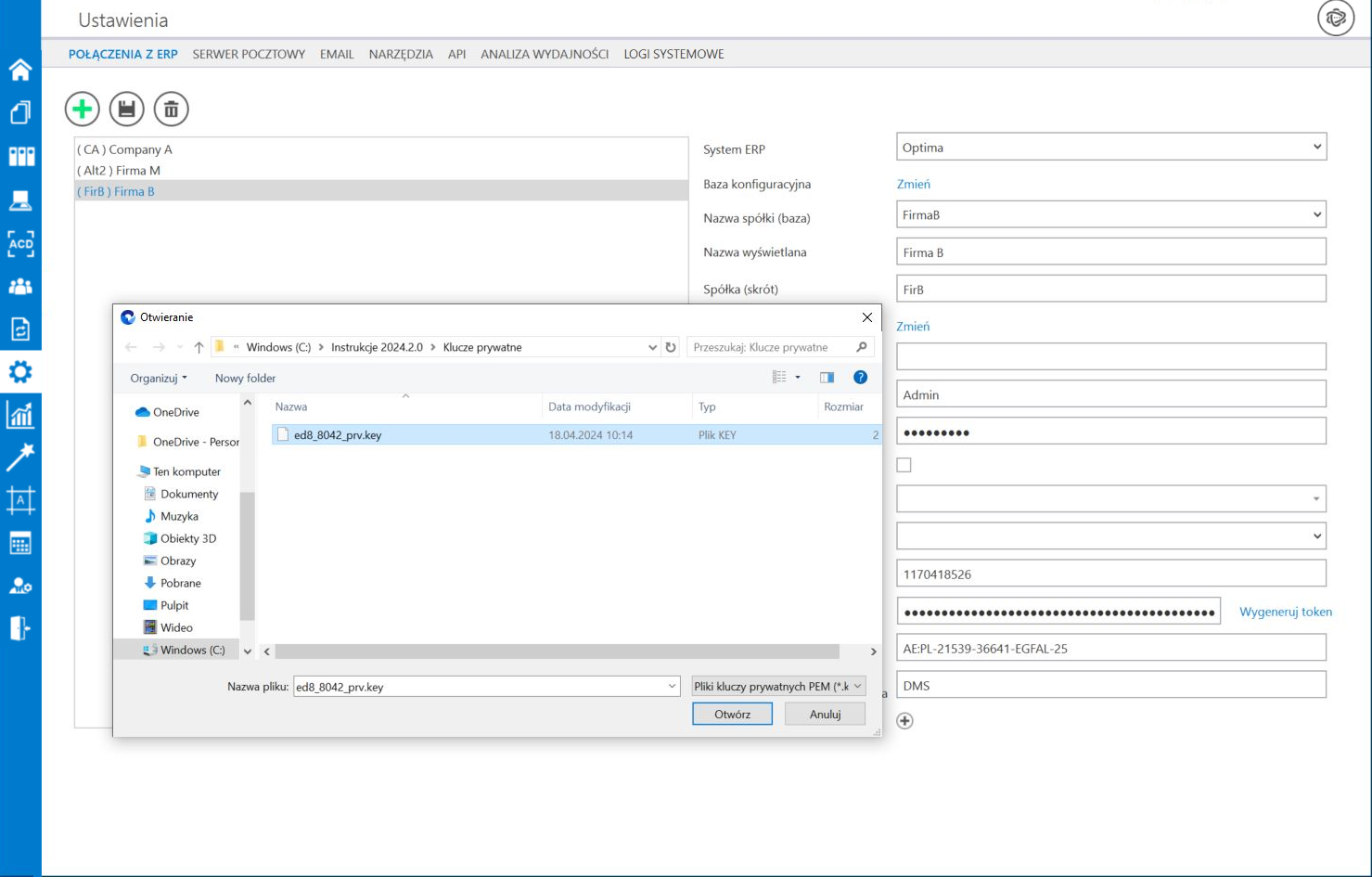Click the magic wand sidebar icon
Image resolution: width=1372 pixels, height=877 pixels.
(20, 457)
